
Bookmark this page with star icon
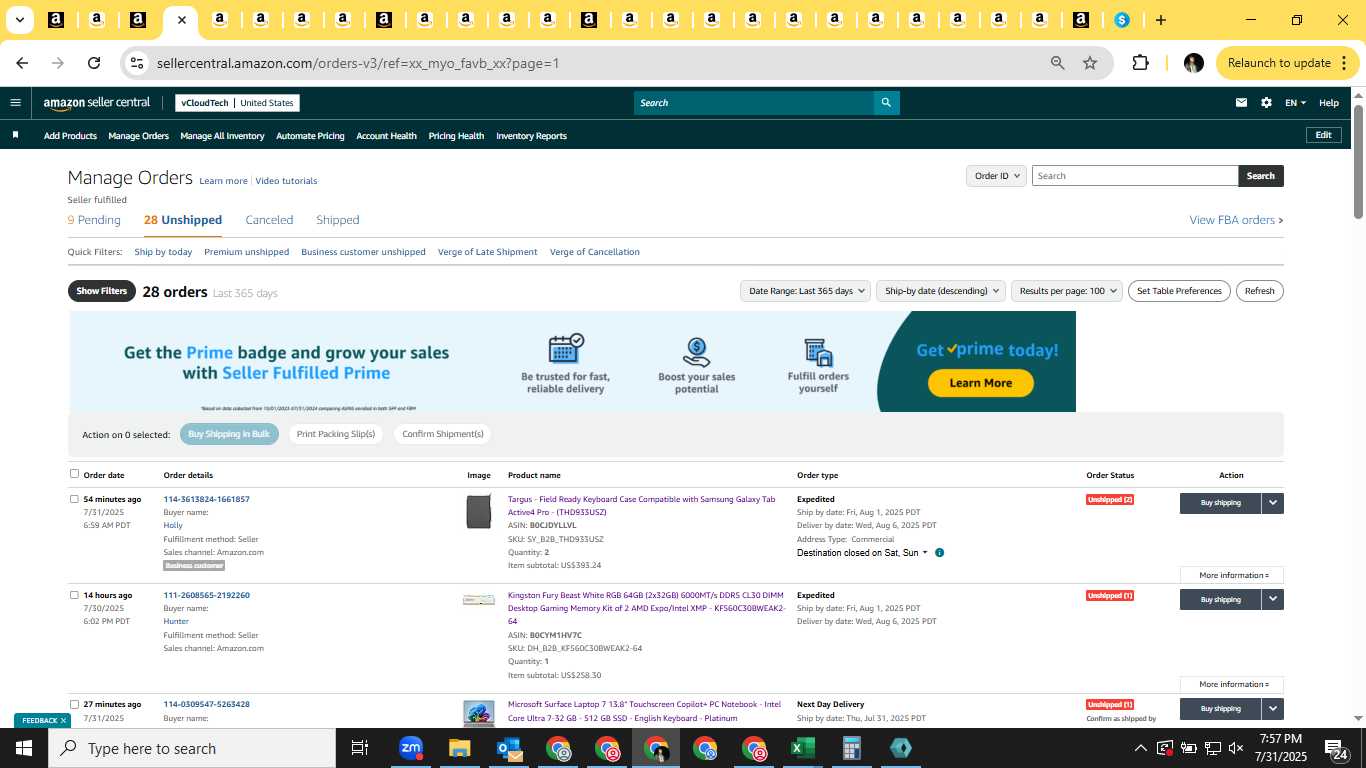[x=1090, y=63]
